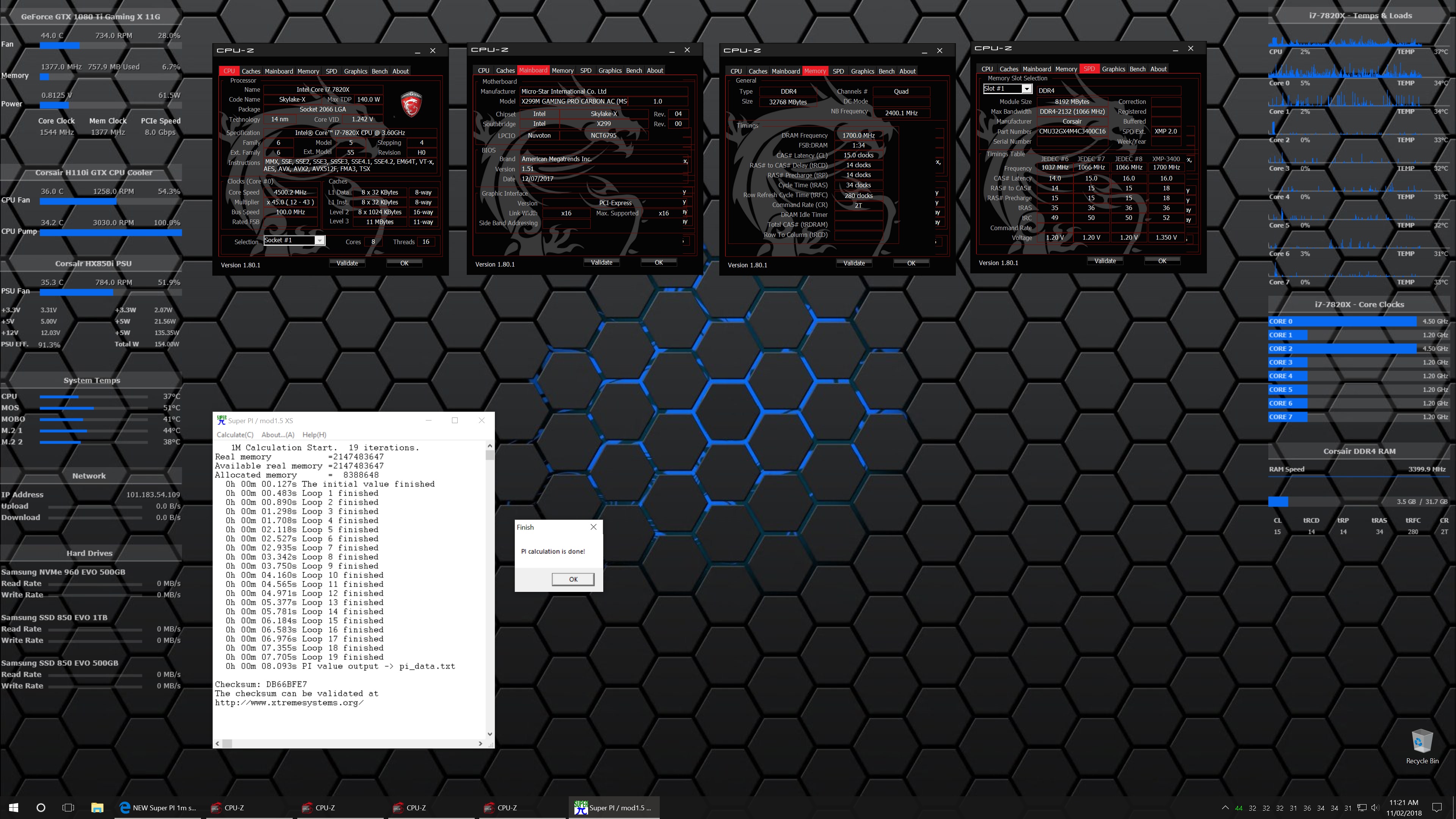Image resolution: width=1456 pixels, height=819 pixels.
Task: Maximize the Super PI window
Action: pyautogui.click(x=455, y=420)
